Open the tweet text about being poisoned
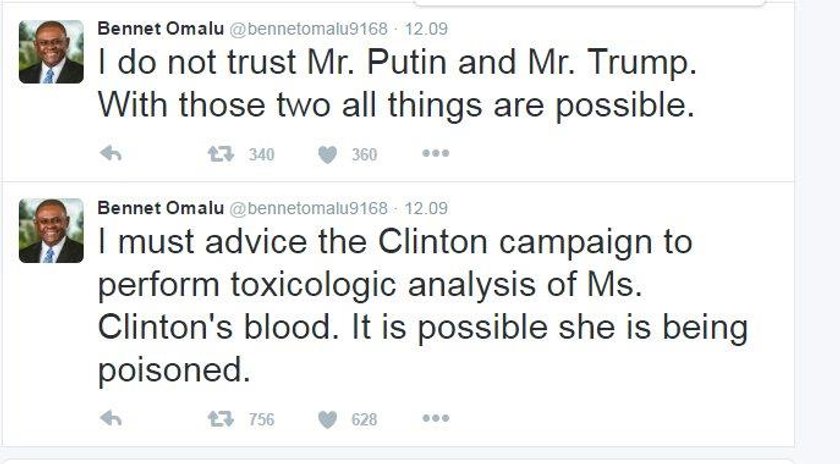 (423, 306)
